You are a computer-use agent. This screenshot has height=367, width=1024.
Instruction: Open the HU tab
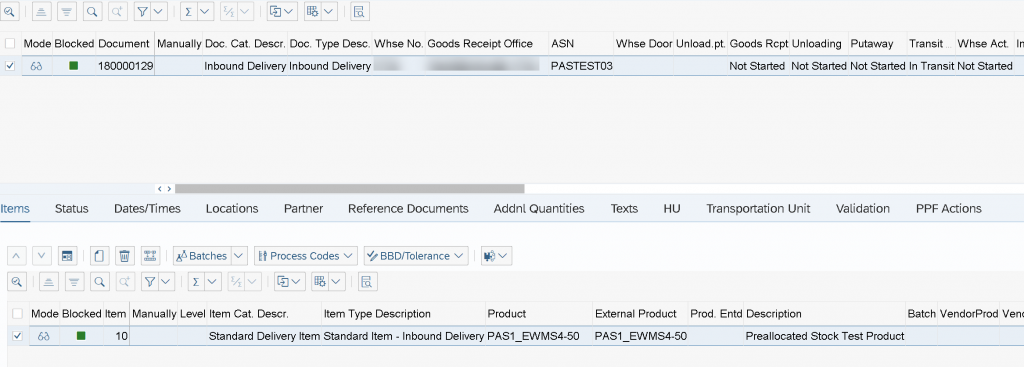(672, 209)
